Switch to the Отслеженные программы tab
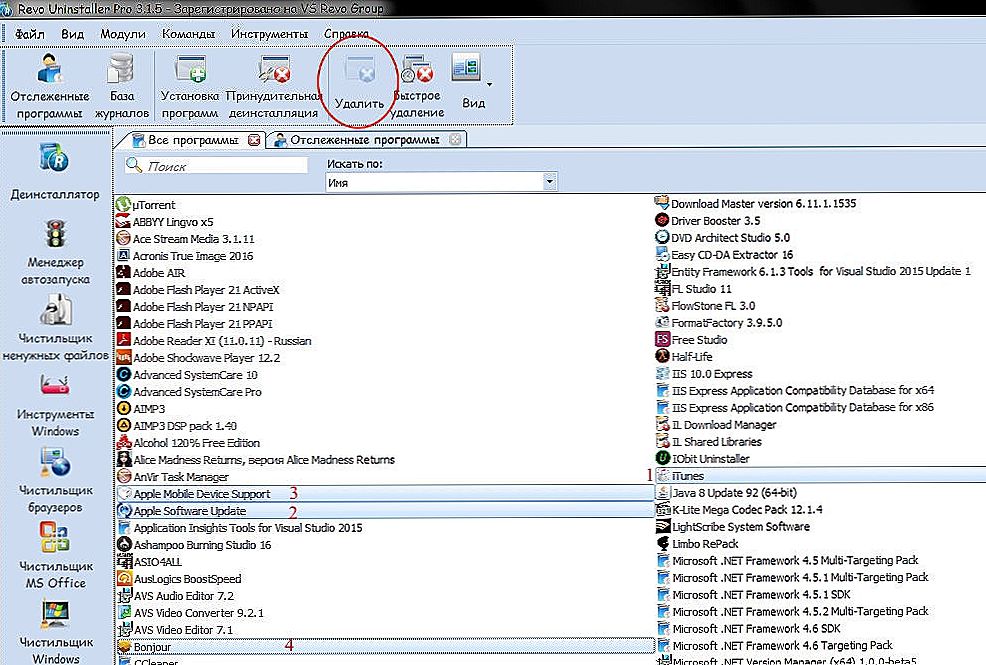Viewport: 986px width, 665px height. (364, 140)
